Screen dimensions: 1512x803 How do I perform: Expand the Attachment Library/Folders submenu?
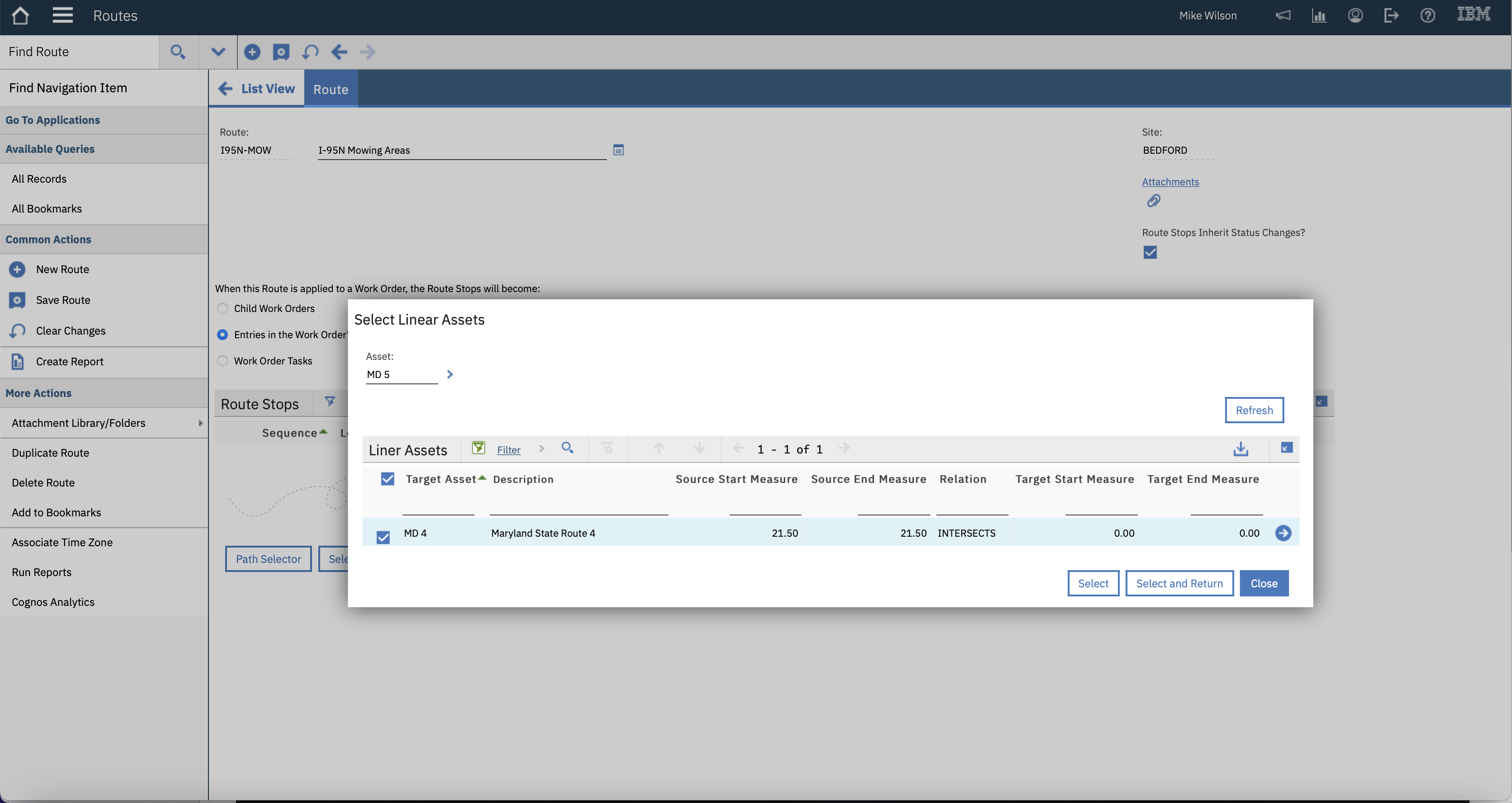coord(200,423)
